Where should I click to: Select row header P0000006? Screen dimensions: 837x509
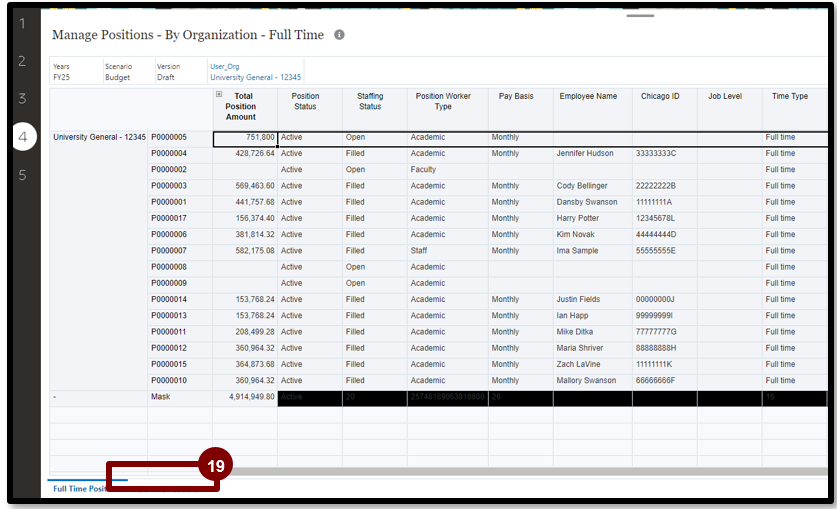click(x=180, y=234)
